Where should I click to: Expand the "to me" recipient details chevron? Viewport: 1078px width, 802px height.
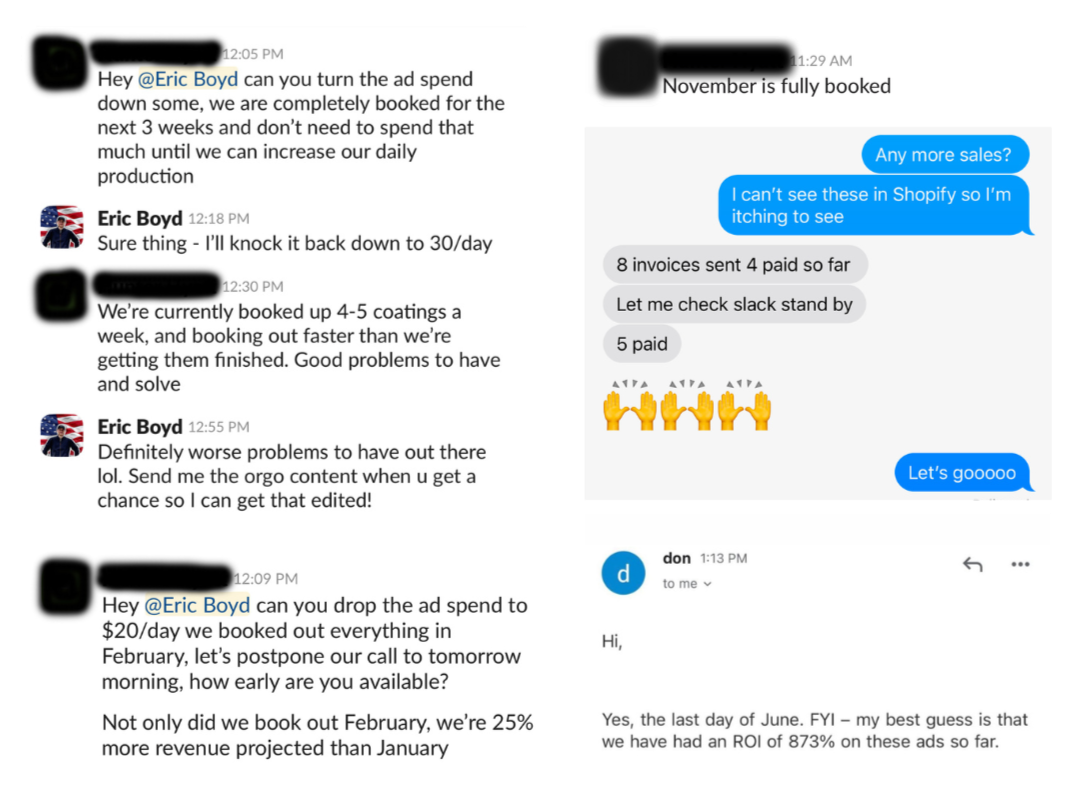[708, 584]
